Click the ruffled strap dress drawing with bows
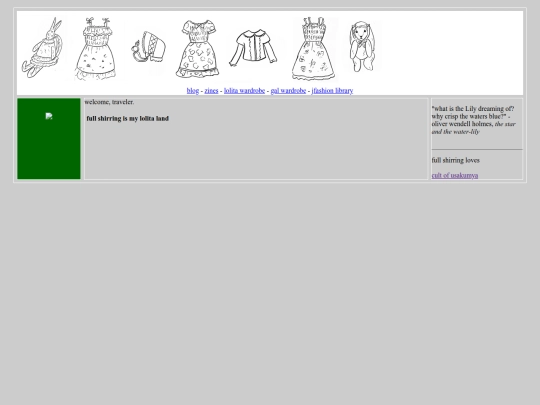 (x=95, y=49)
